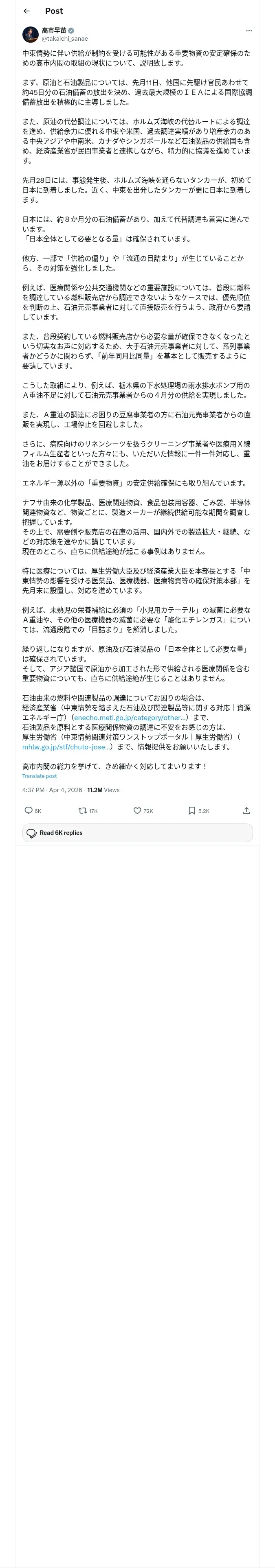
Task: Click the first paragraph of the post text
Action: coord(136,58)
